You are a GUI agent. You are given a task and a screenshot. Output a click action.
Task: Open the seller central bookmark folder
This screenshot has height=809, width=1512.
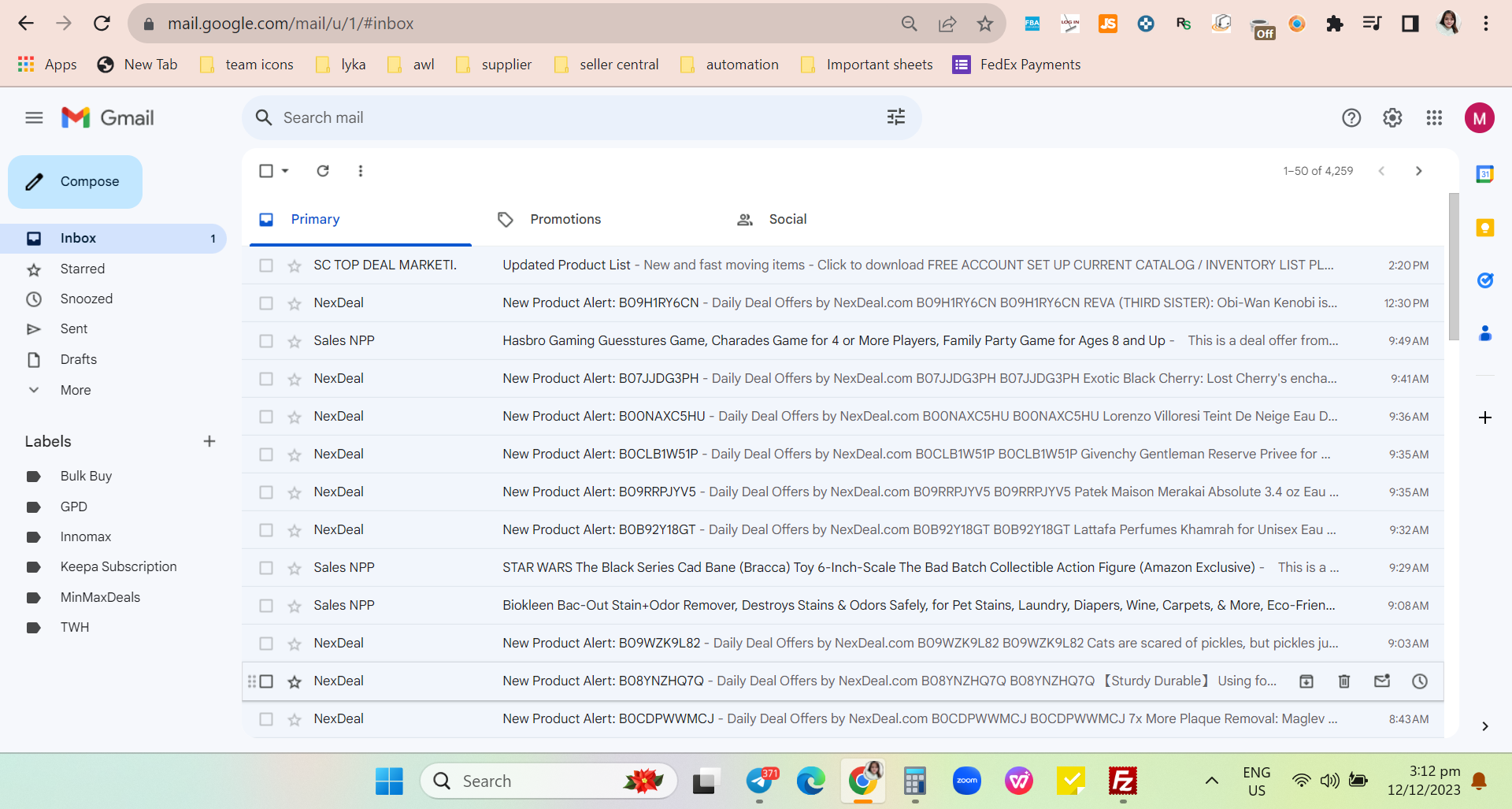click(606, 65)
